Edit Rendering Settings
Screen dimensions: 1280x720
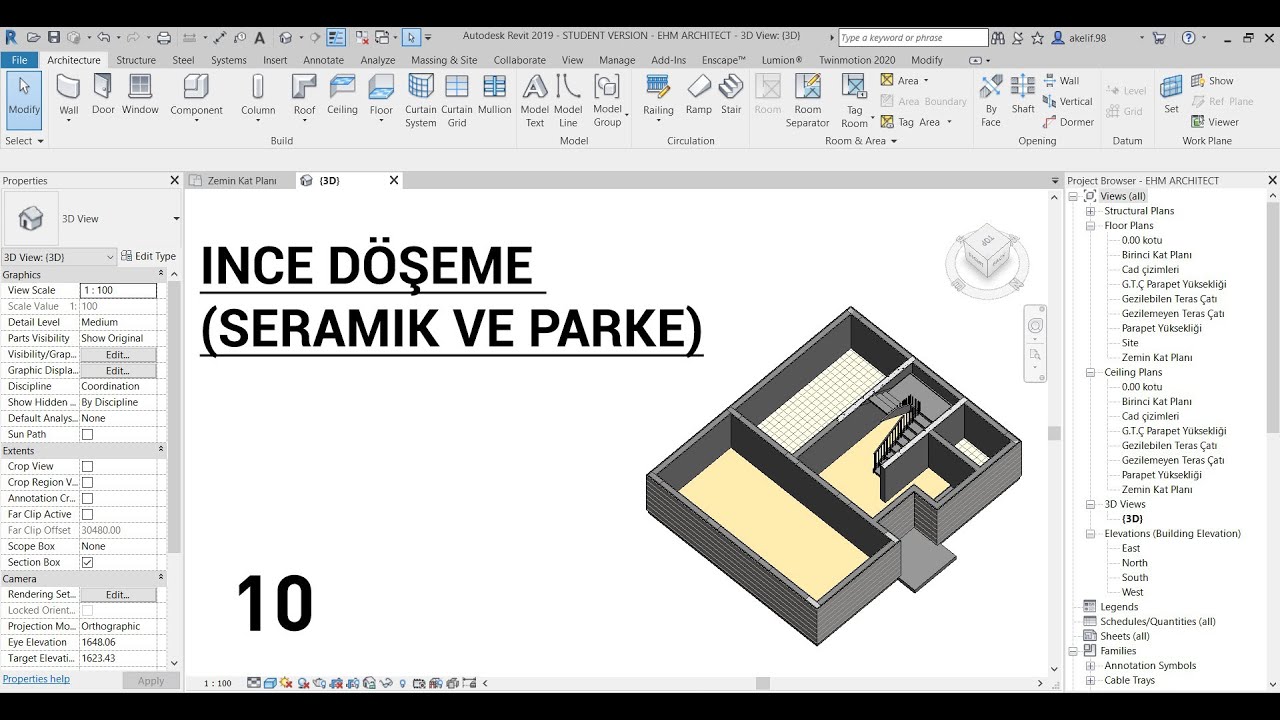[118, 594]
